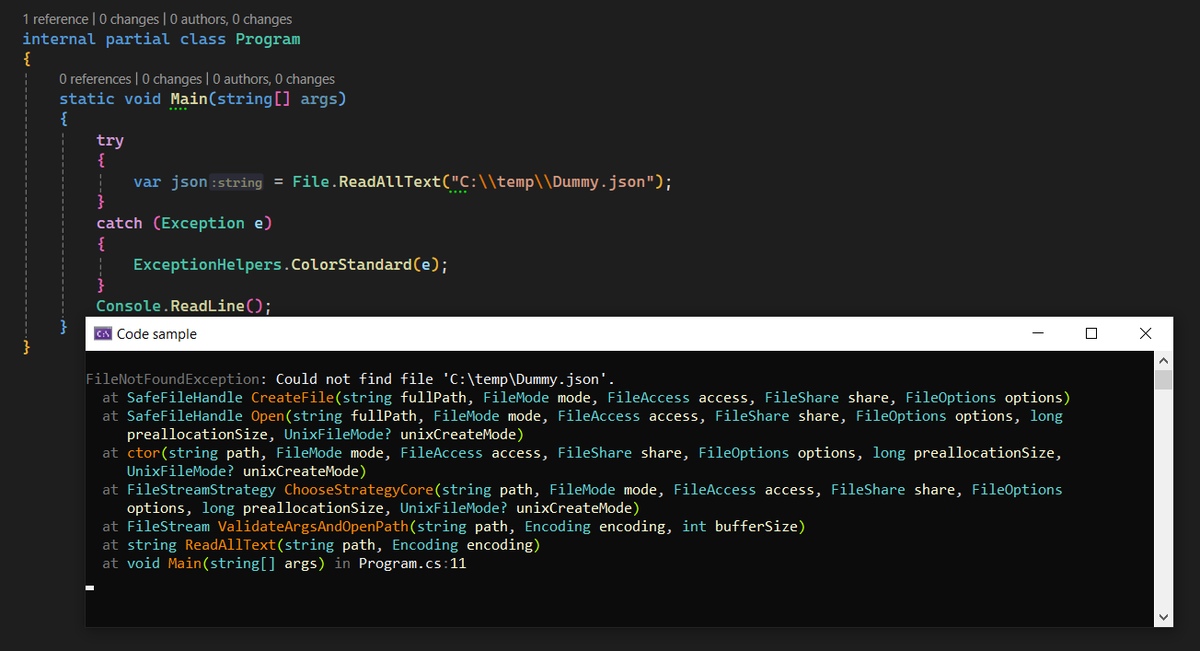Image resolution: width=1200 pixels, height=651 pixels.
Task: Click 'ReadAllText' in the editor code
Action: point(389,182)
